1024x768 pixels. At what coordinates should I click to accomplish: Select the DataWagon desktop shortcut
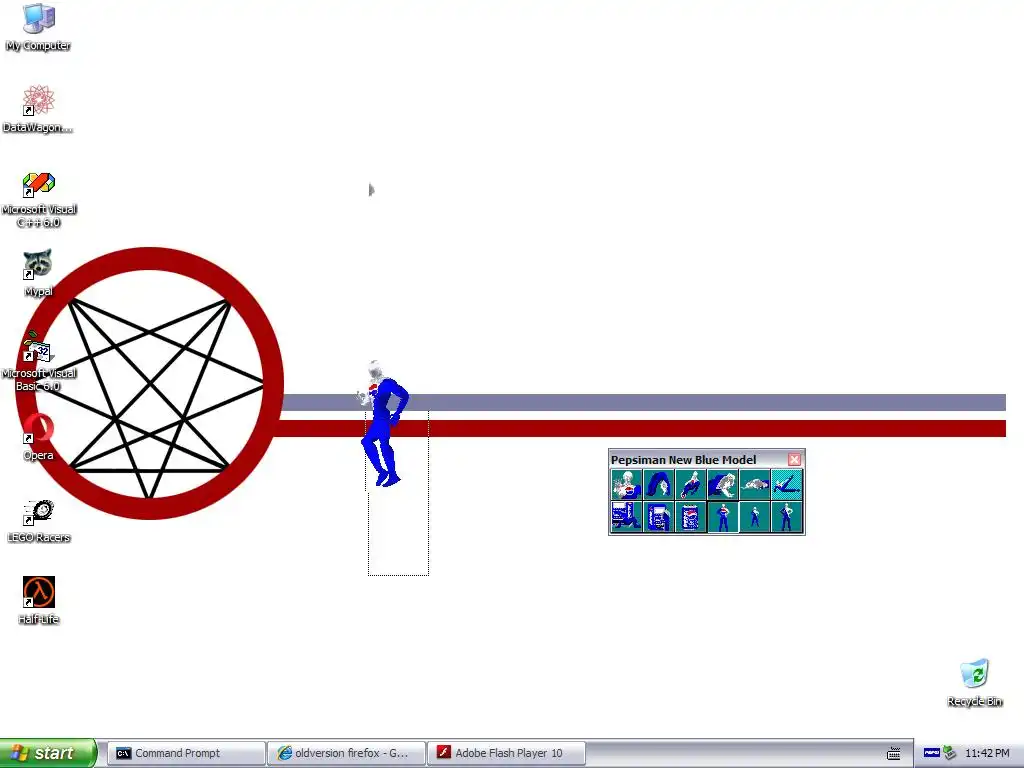coord(38,109)
